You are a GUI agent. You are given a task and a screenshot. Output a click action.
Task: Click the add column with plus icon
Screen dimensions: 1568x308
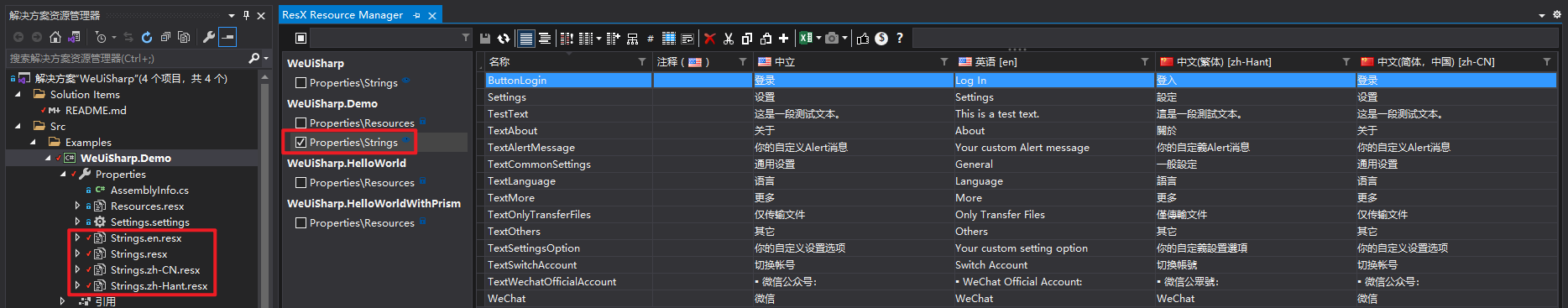(613, 38)
